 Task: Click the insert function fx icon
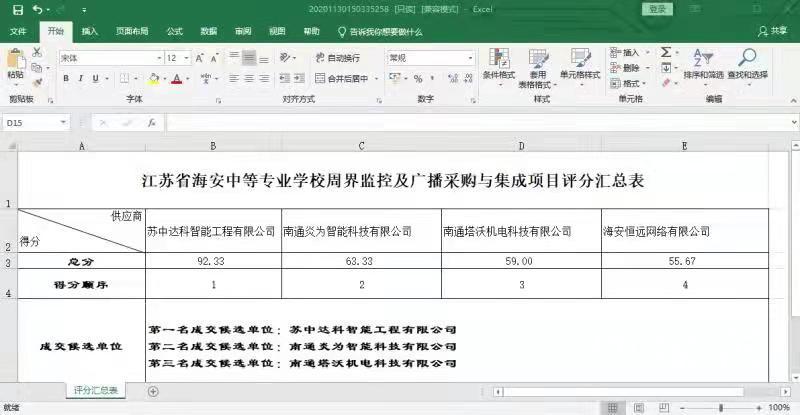(151, 123)
